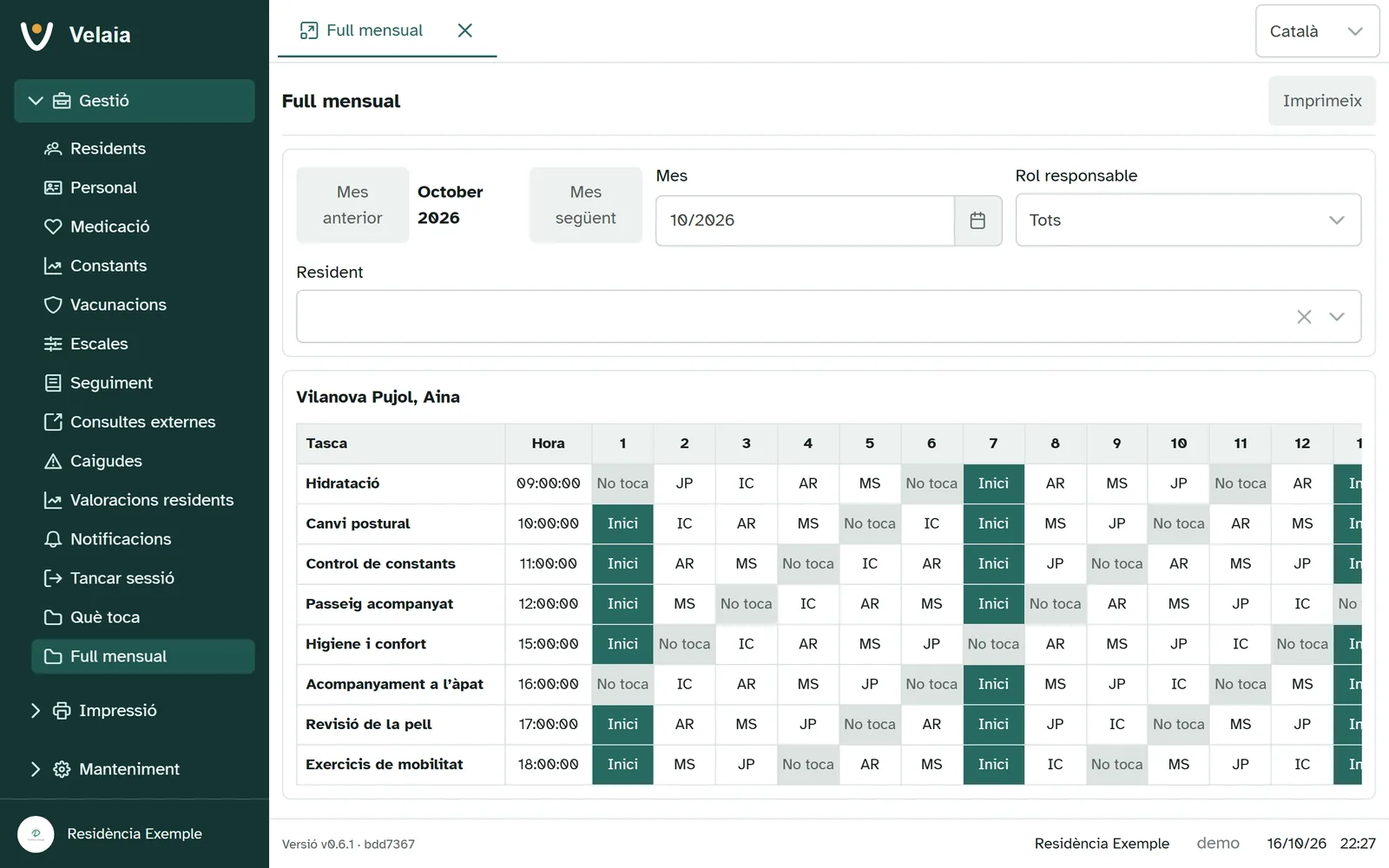
Task: Click the Imprimeix button
Action: tap(1322, 101)
